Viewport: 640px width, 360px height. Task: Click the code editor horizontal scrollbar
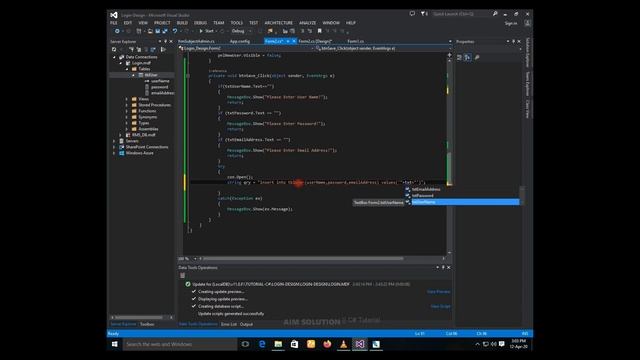pyautogui.click(x=303, y=258)
